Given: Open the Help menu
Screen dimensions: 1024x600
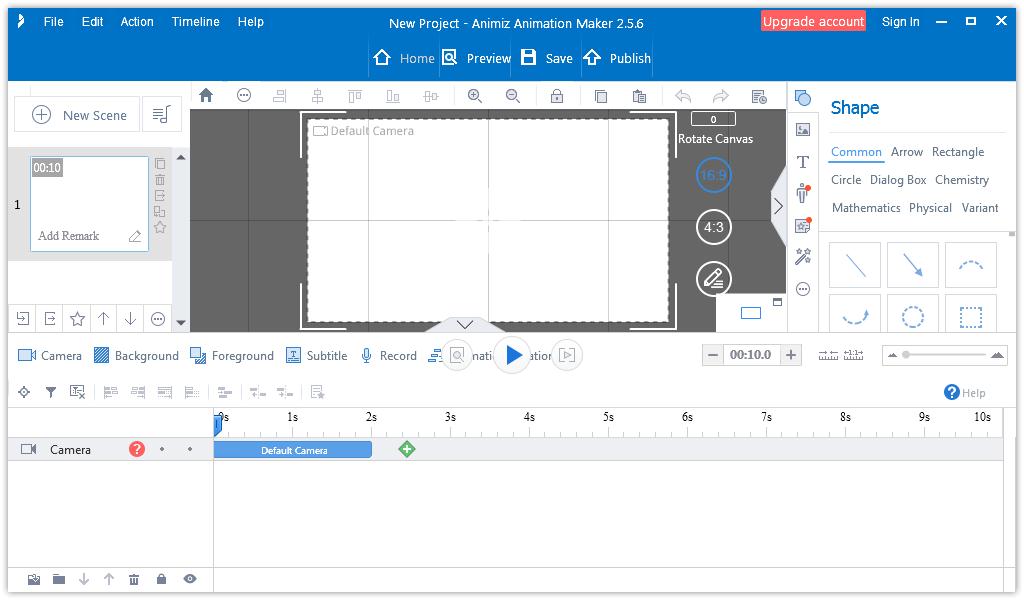Looking at the screenshot, I should tap(251, 22).
